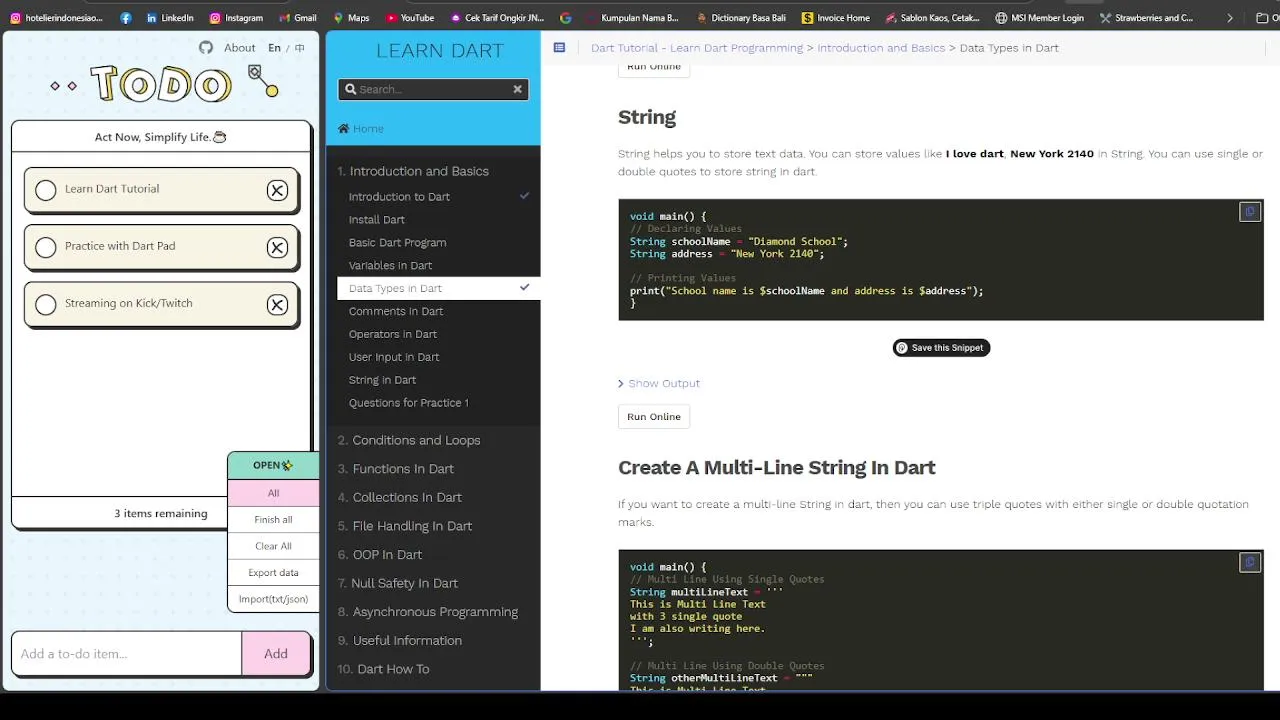Expand Functions In Dart section
This screenshot has width=1280, height=720.
click(395, 469)
